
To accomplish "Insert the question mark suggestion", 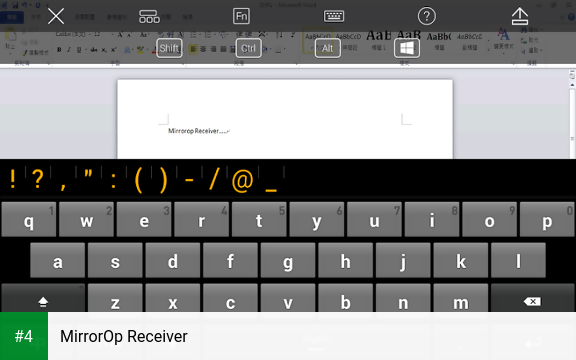I will coord(37,179).
